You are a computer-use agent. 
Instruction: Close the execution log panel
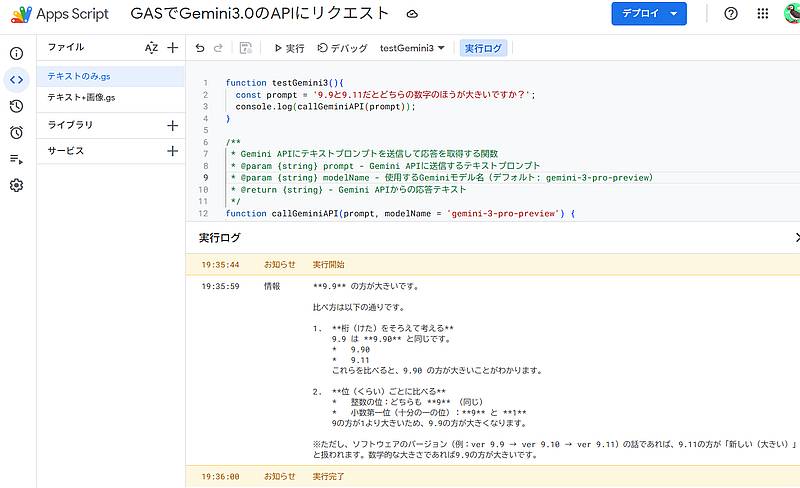pyautogui.click(x=797, y=237)
